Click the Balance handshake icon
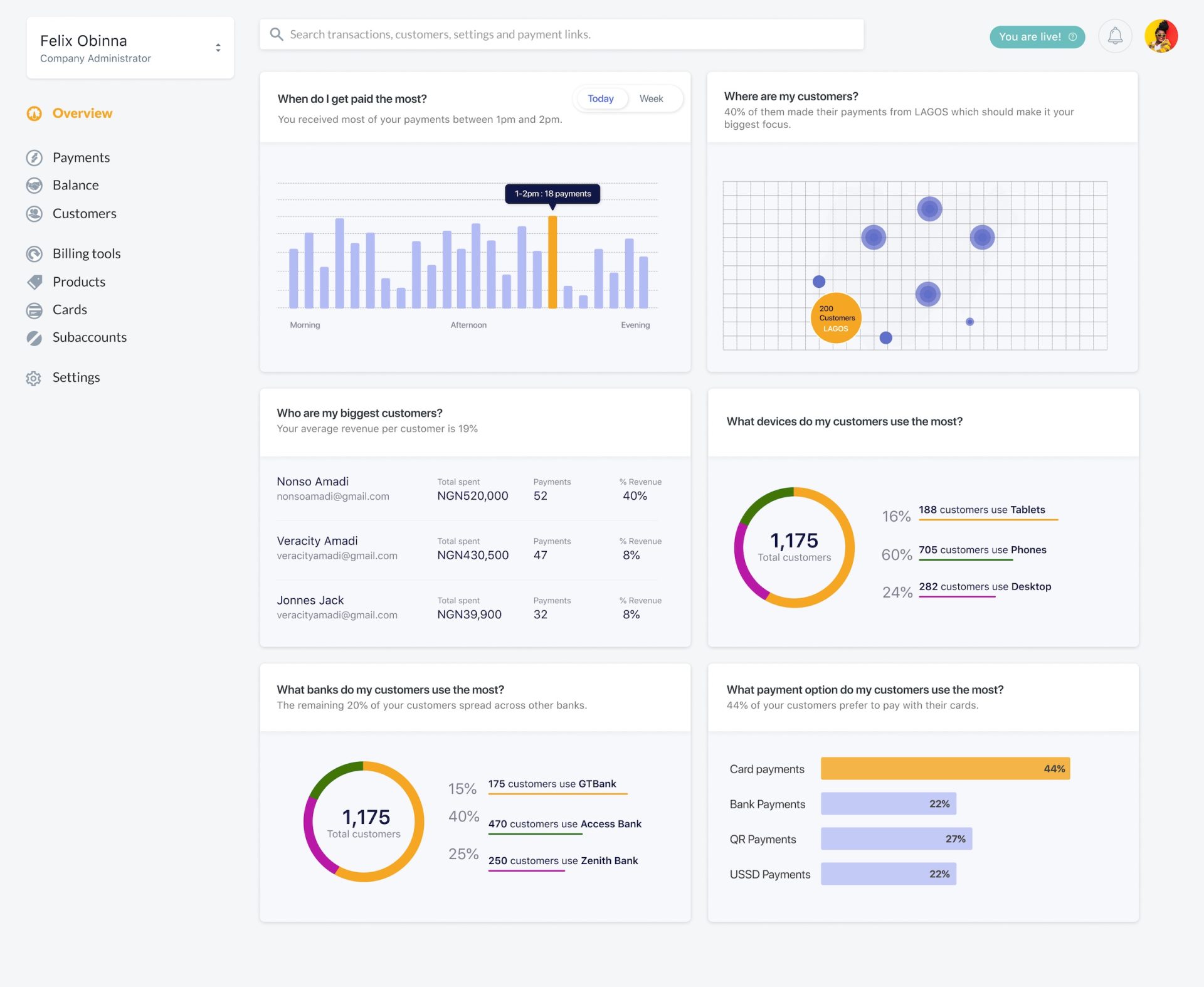1204x987 pixels. coord(34,185)
